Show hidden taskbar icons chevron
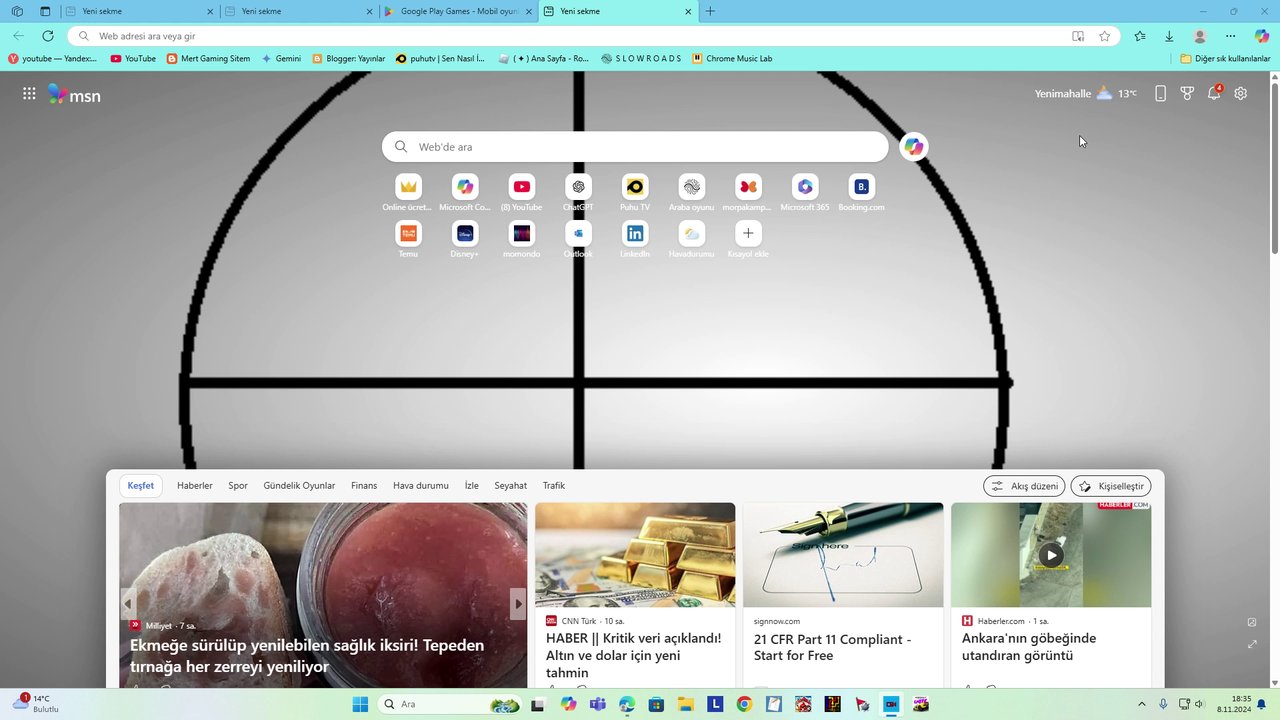1280x720 pixels. pos(1142,704)
